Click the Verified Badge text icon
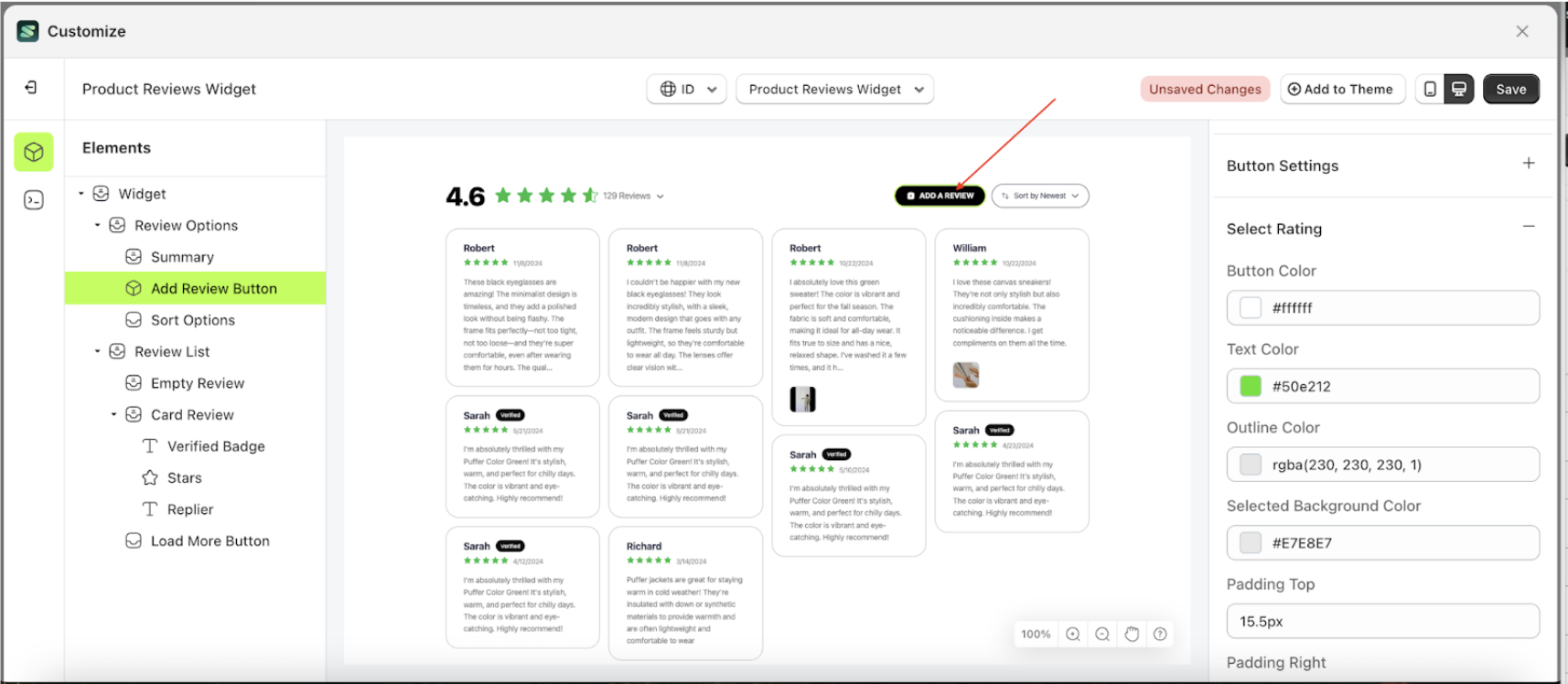Screen dimensions: 1568x684 click(150, 446)
